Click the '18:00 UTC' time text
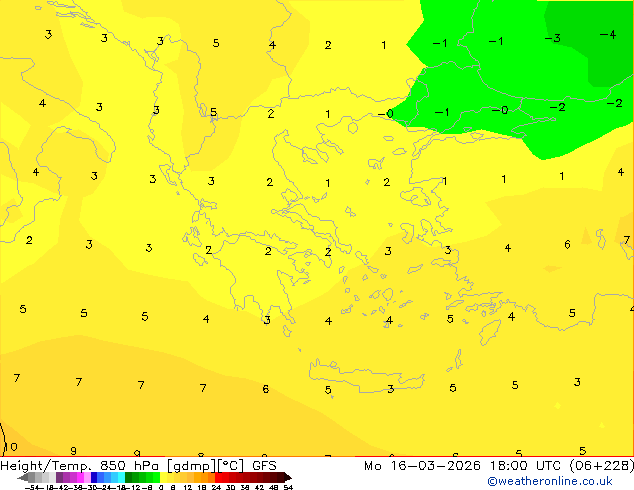This screenshot has width=634, height=490. (525, 465)
